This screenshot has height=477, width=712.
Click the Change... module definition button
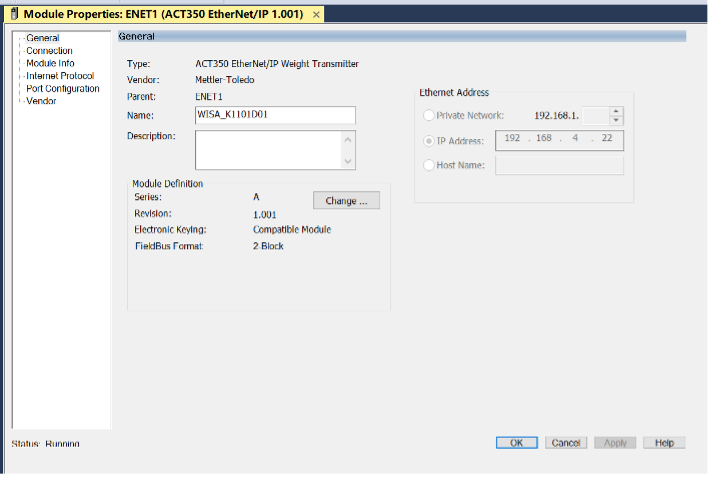coord(346,201)
